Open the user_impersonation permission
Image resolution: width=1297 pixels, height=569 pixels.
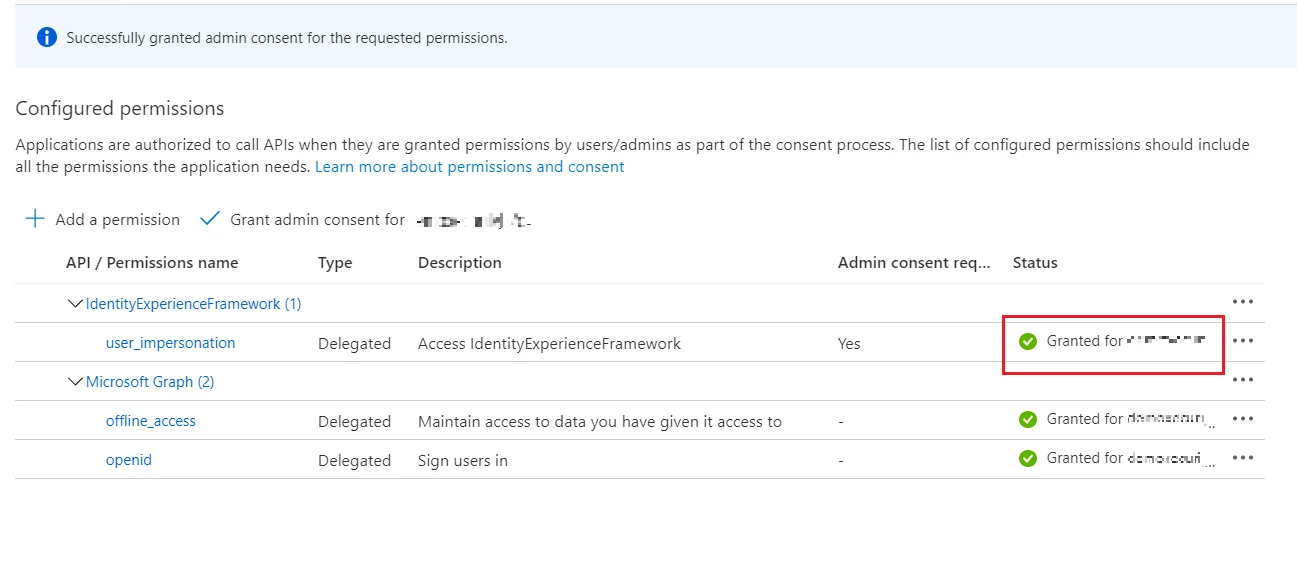tap(171, 342)
